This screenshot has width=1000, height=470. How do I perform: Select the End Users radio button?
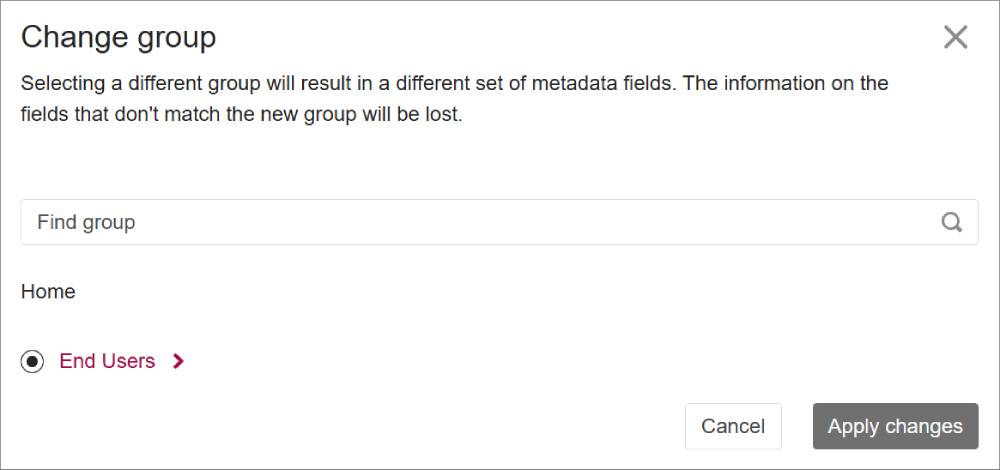point(33,362)
